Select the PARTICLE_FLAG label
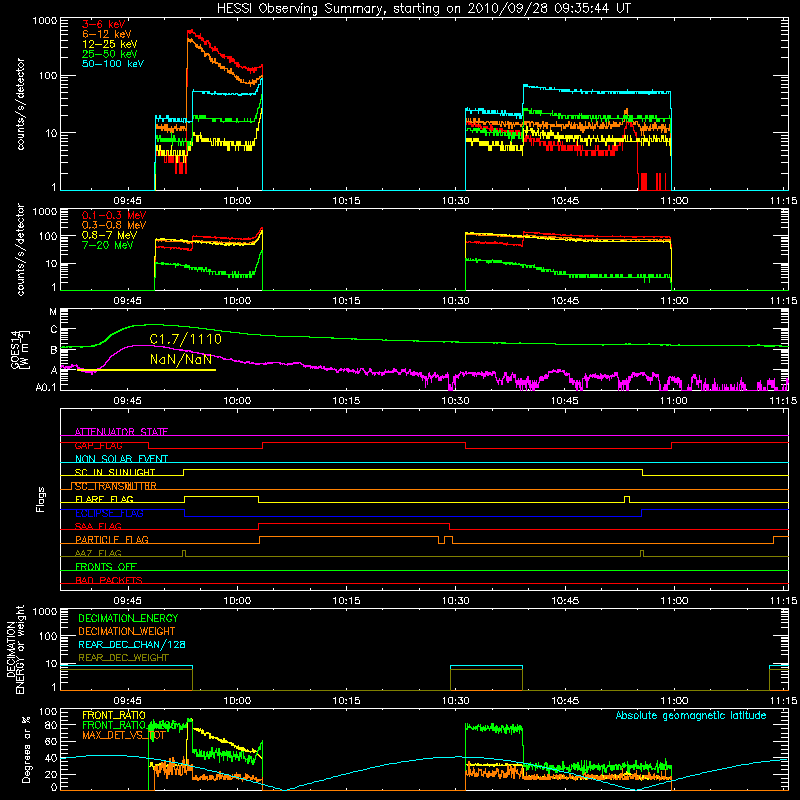This screenshot has width=800, height=800. coord(112,539)
